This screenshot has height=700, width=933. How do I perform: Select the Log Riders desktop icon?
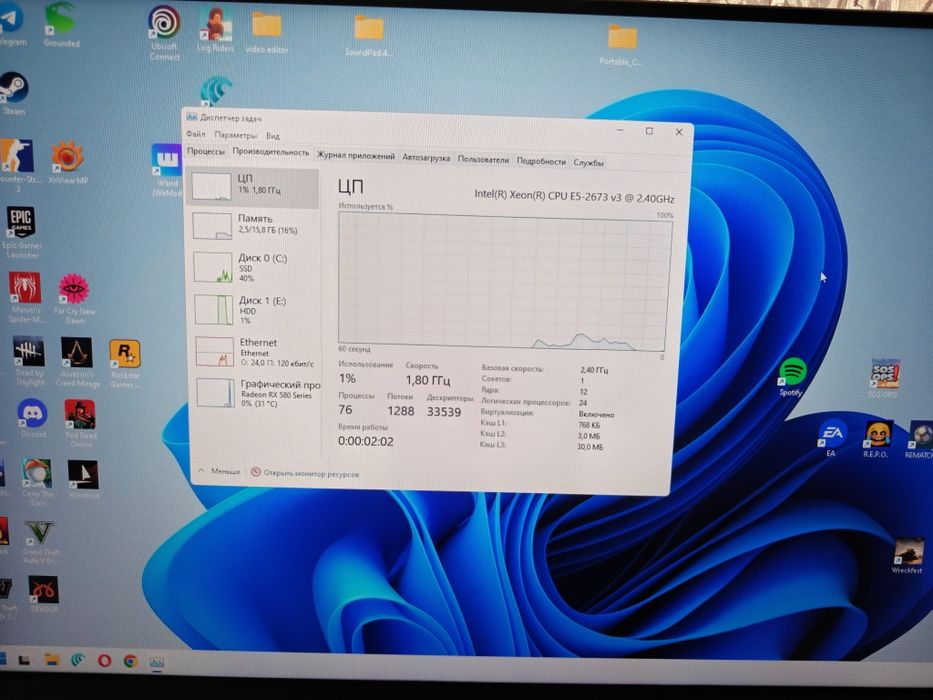(215, 30)
